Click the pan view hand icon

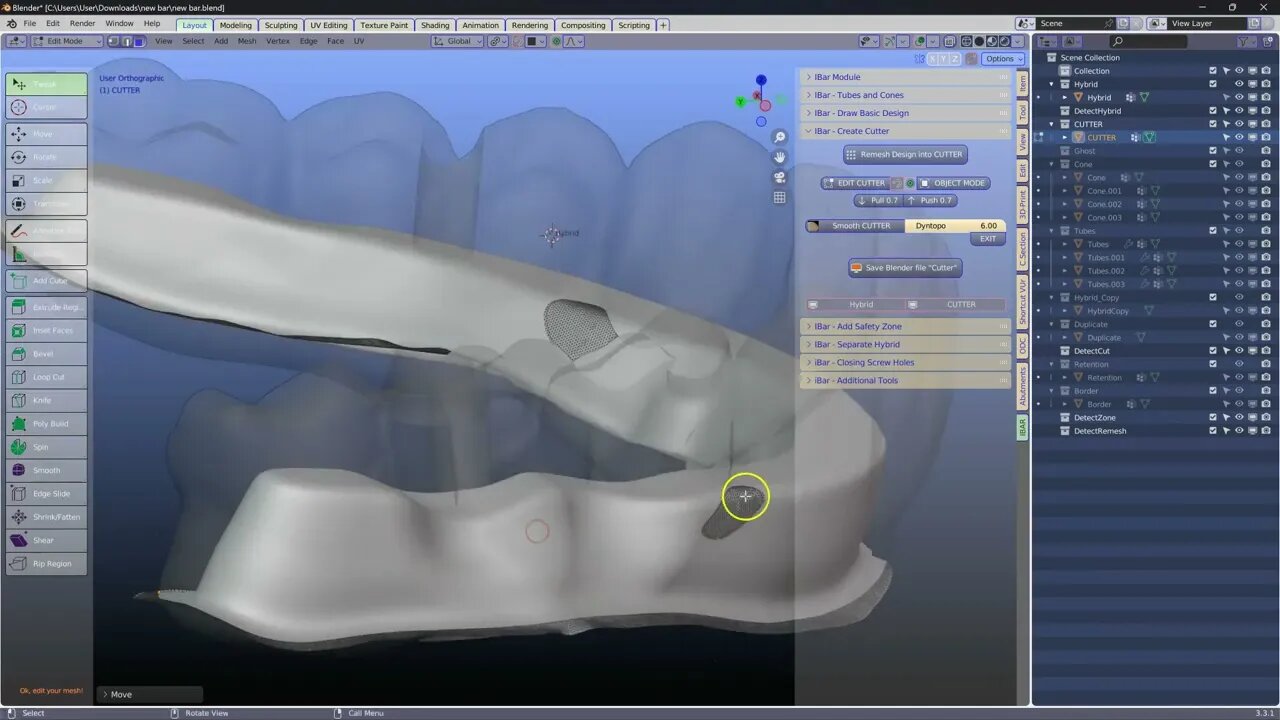[780, 158]
